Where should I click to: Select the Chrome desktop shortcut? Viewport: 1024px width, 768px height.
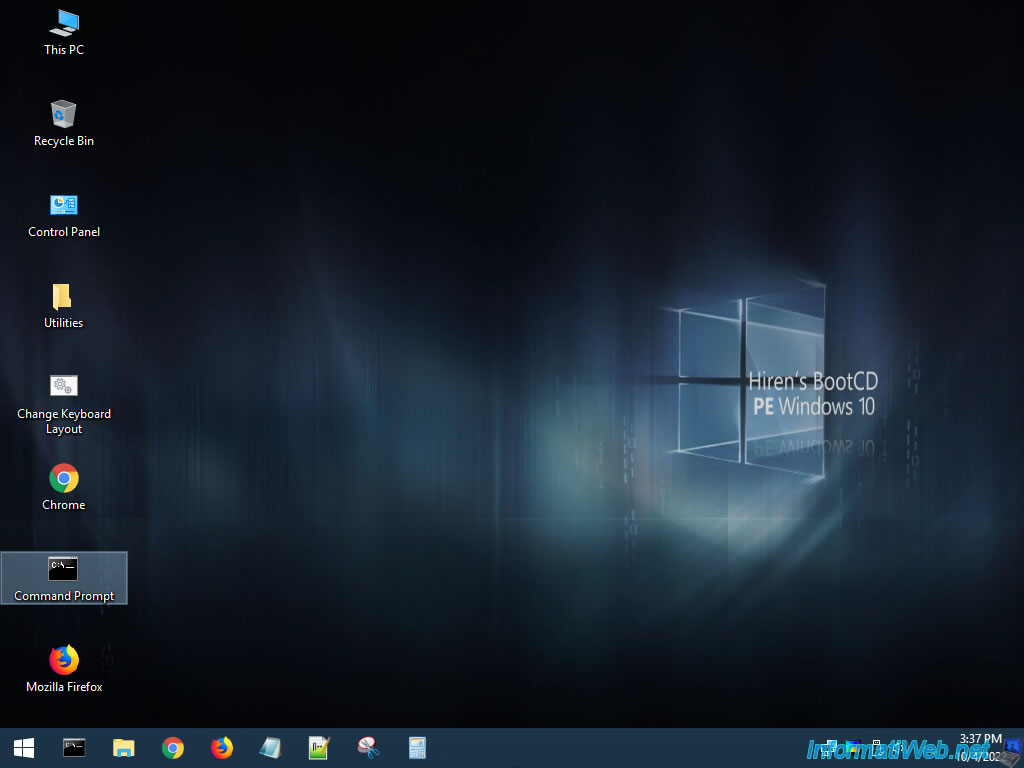pos(64,487)
